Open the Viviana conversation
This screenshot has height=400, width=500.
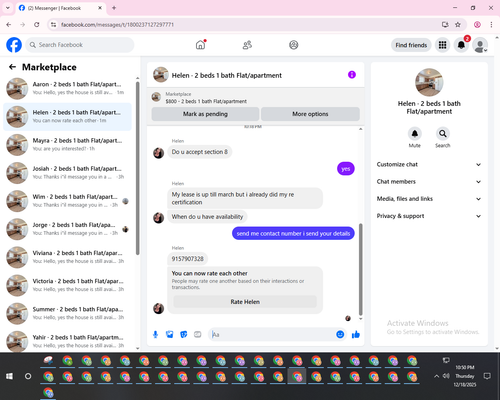67,257
